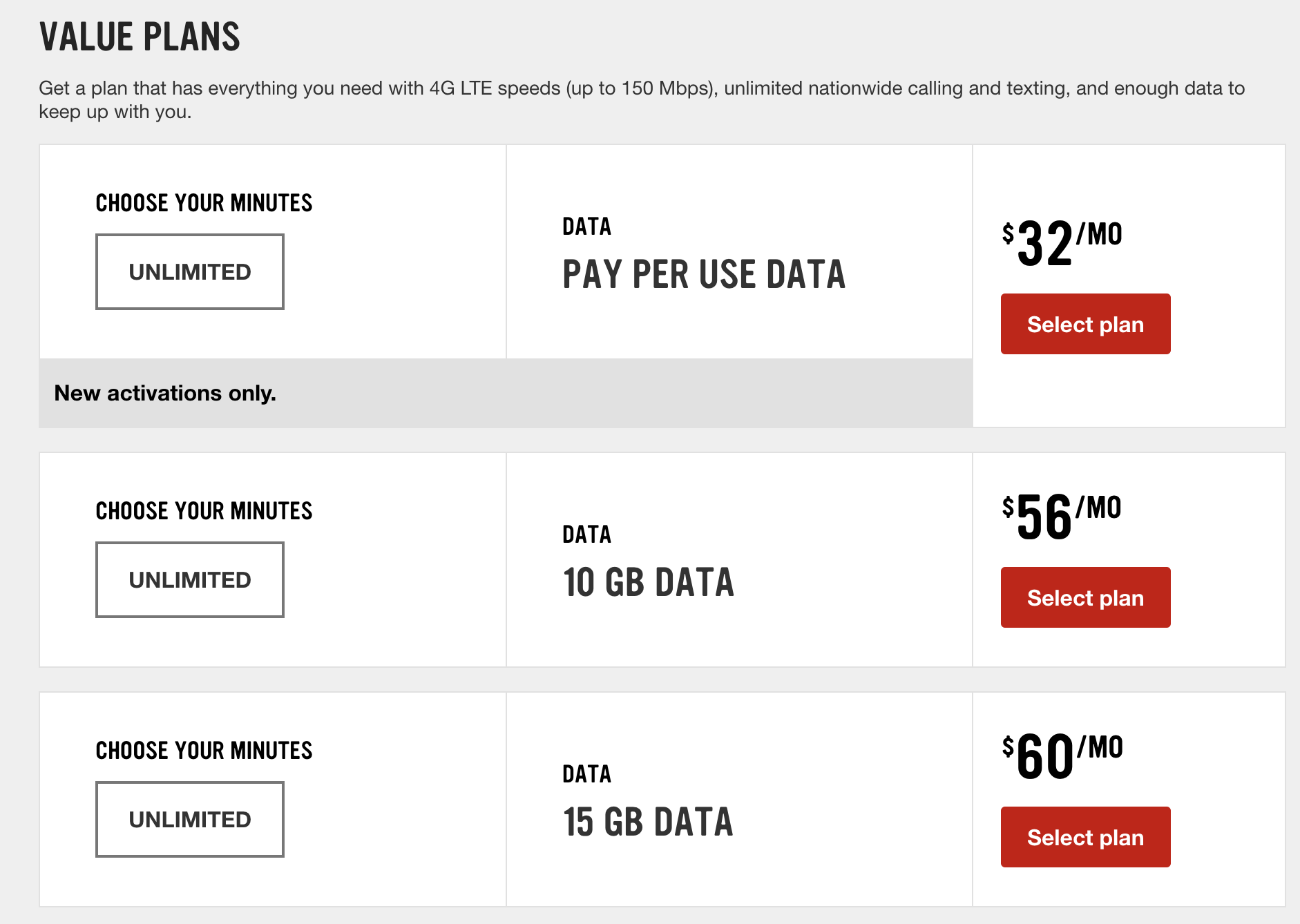
Task: Click the 15 GB DATA label
Action: coord(648,822)
